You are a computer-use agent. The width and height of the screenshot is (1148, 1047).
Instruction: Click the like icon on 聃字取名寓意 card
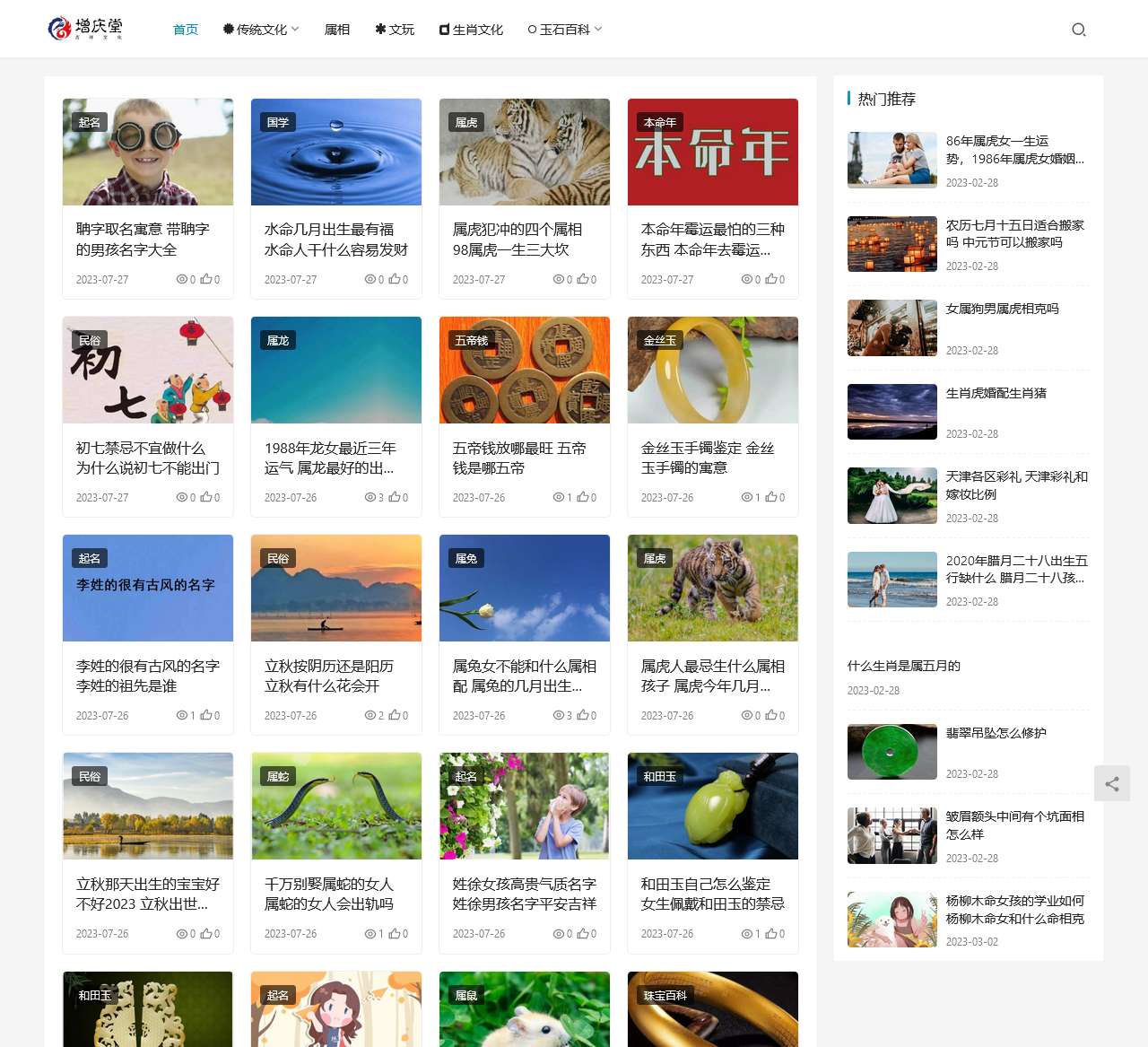point(205,279)
